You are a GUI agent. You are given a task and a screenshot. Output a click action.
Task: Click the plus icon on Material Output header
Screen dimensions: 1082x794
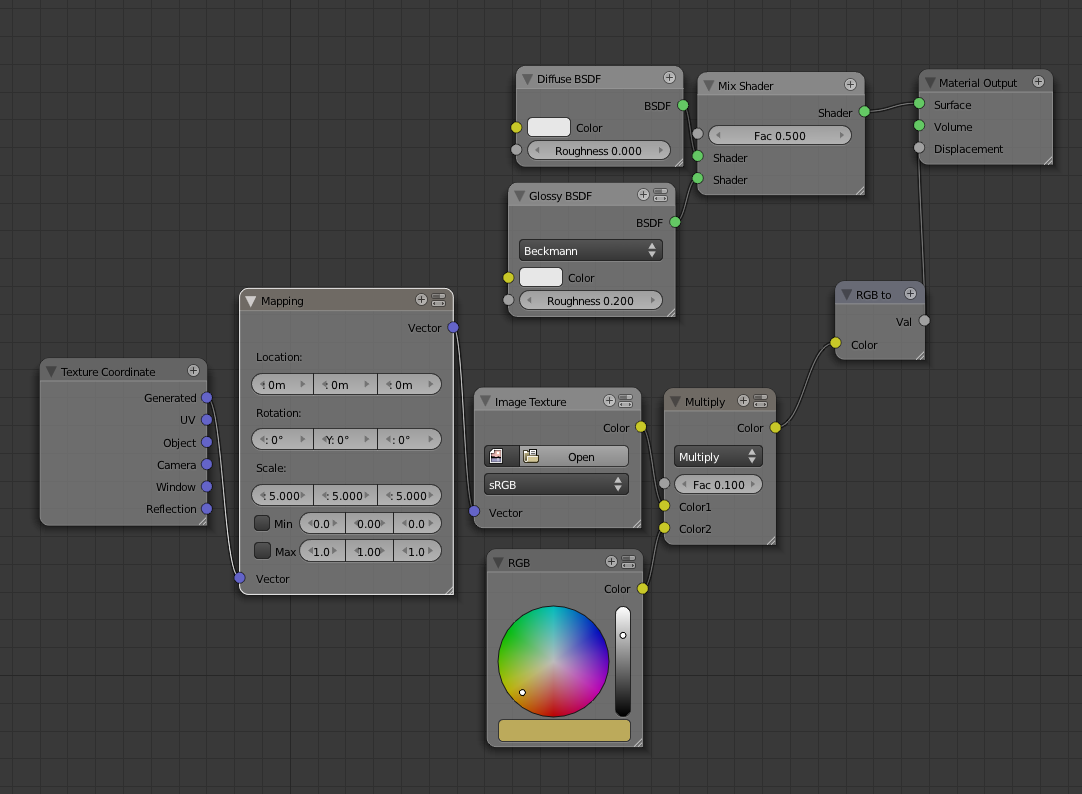point(1038,82)
